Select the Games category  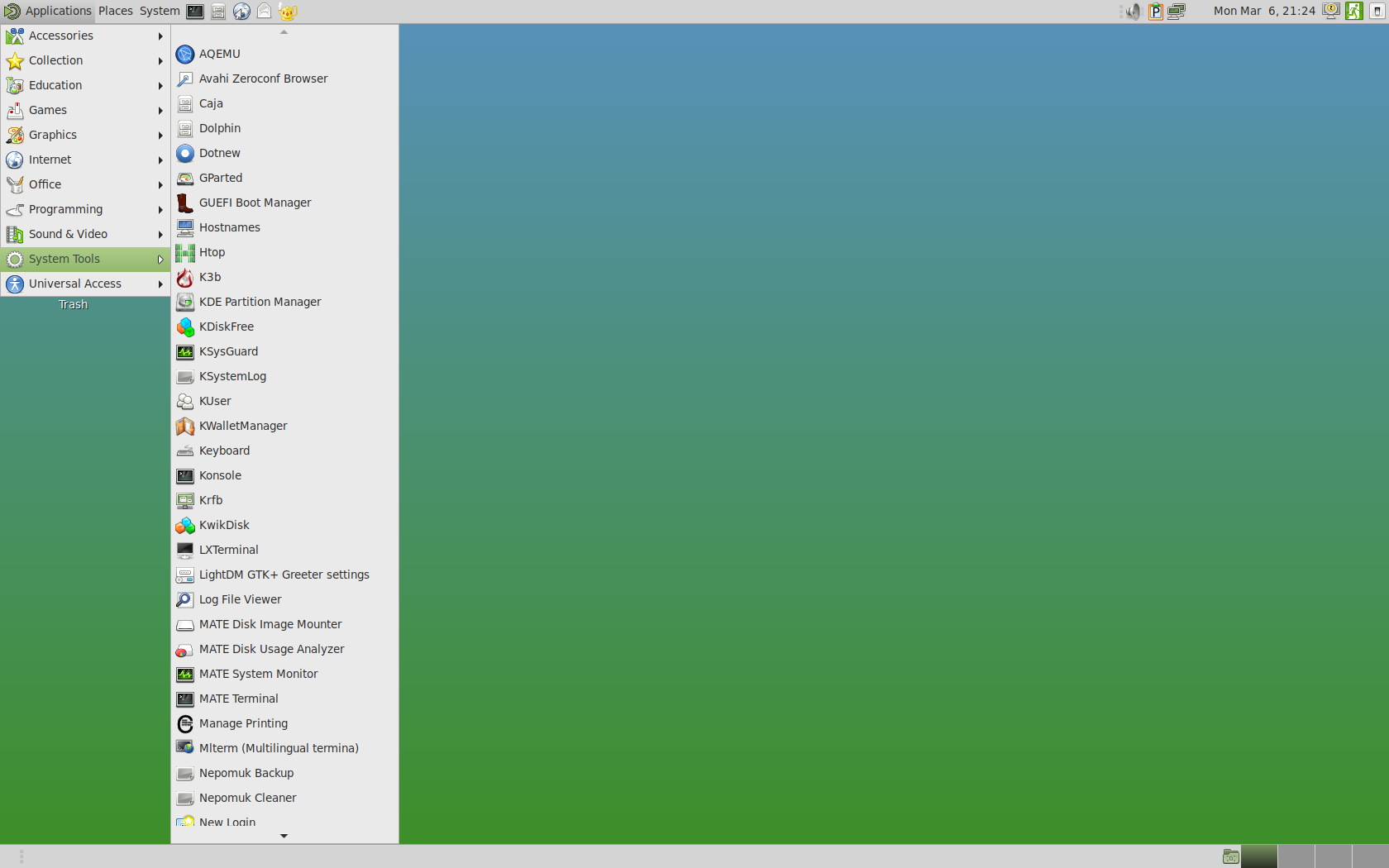tap(85, 110)
